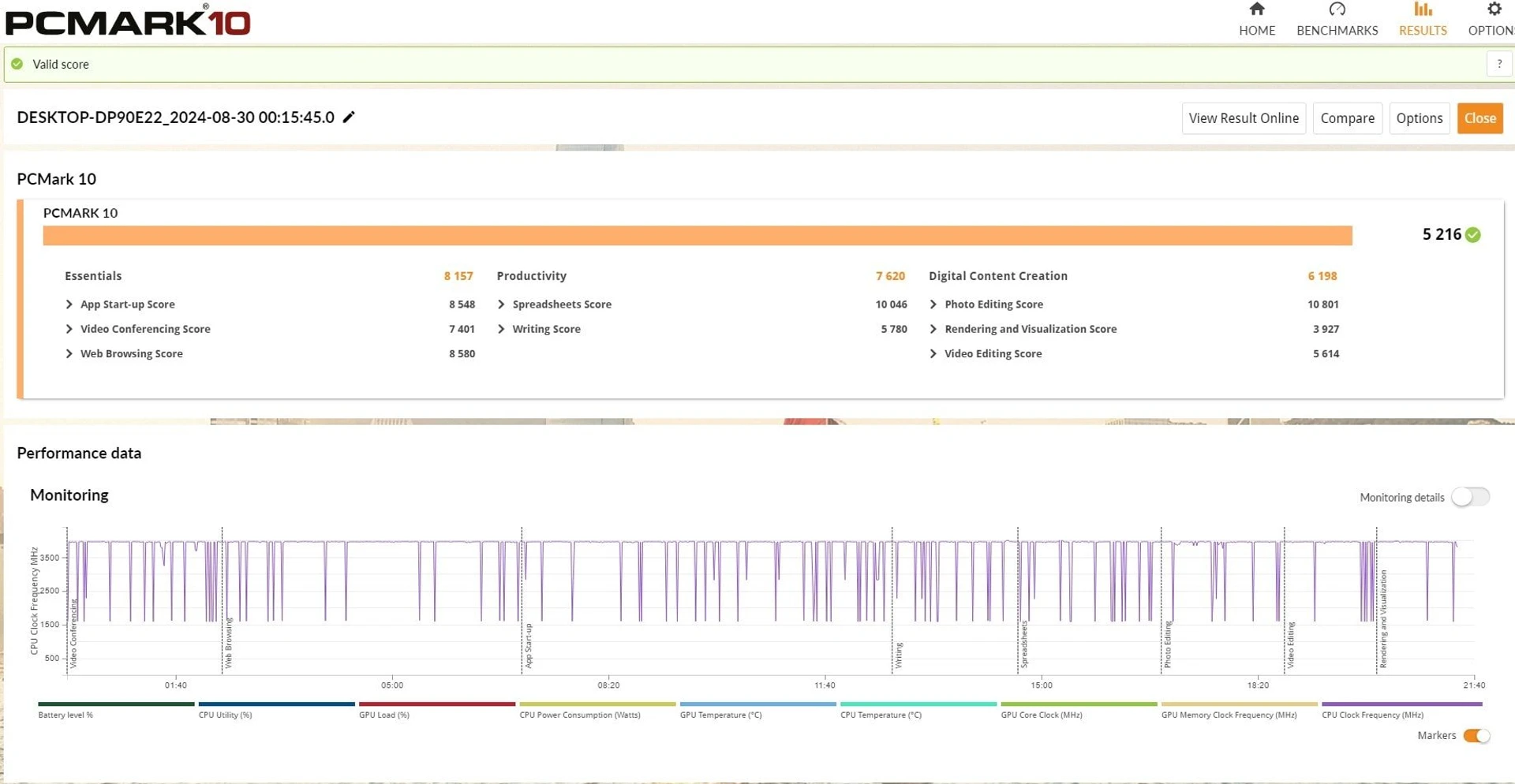1515x784 pixels.
Task: Click the App Start-up timeline marker
Action: click(x=529, y=646)
